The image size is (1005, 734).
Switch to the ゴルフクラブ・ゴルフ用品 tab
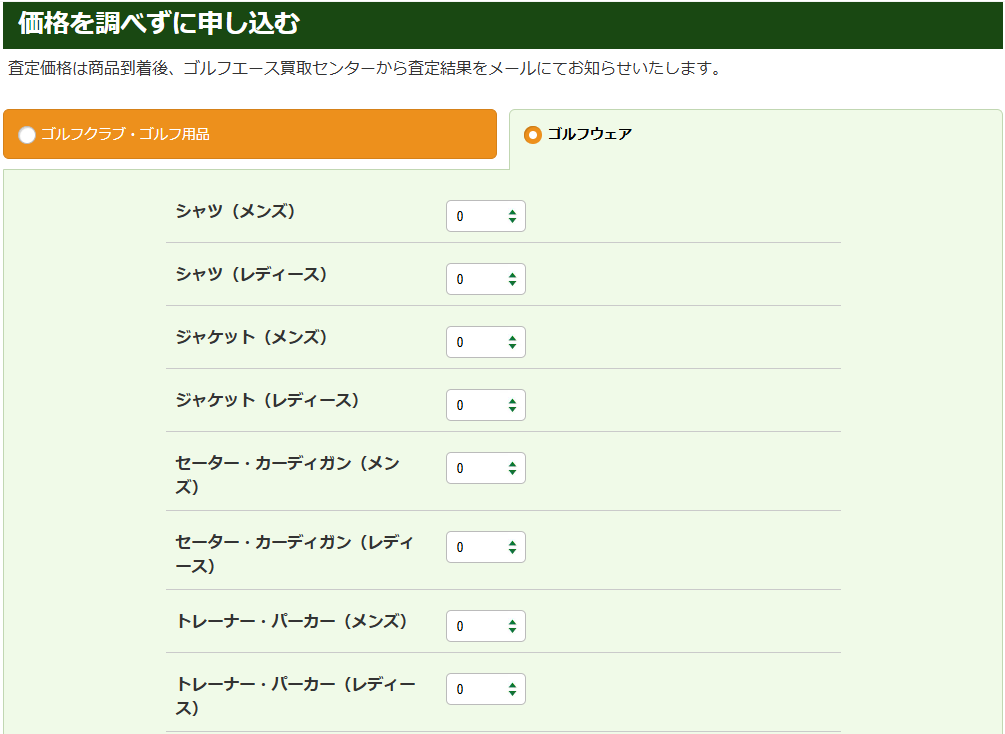coord(250,134)
